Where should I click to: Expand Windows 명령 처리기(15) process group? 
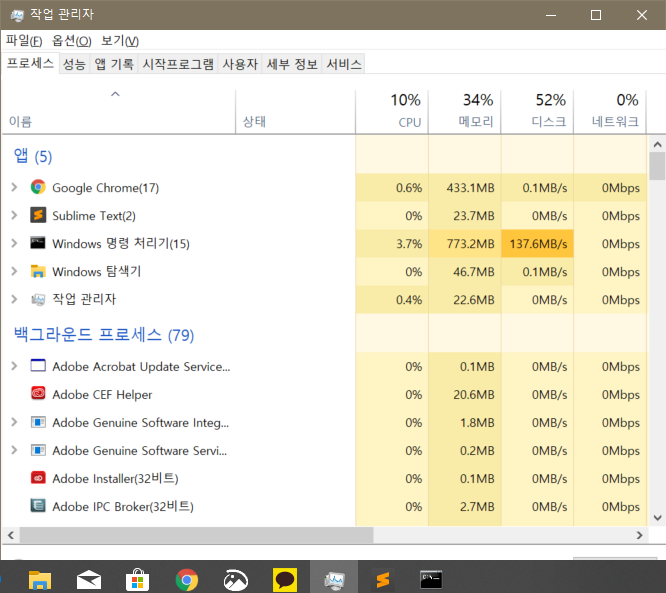coord(14,243)
